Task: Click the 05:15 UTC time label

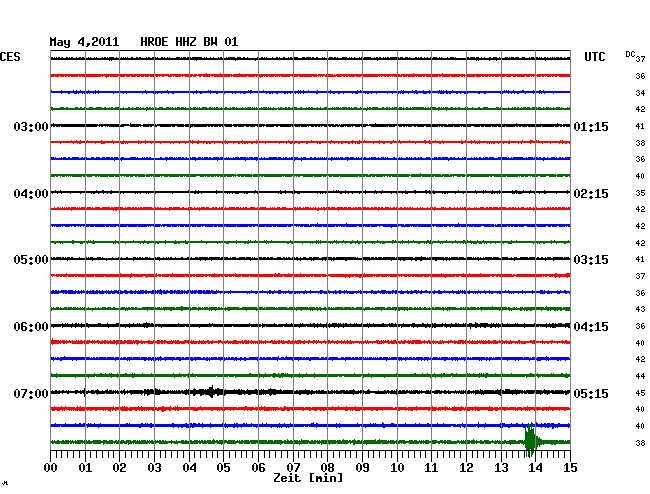Action: (591, 393)
